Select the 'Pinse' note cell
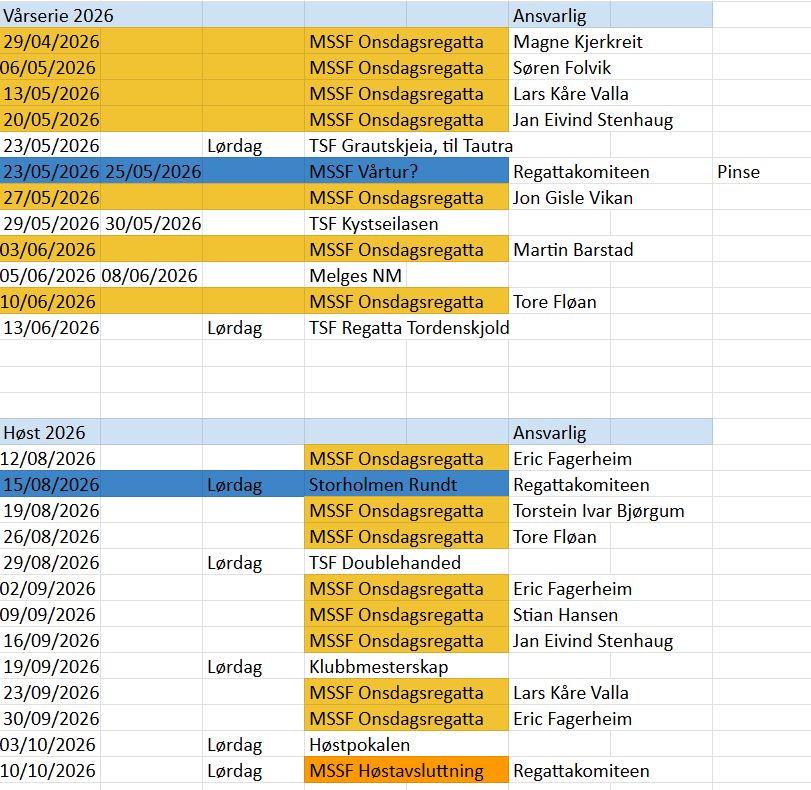Viewport: 811px width, 790px height. pyautogui.click(x=739, y=172)
